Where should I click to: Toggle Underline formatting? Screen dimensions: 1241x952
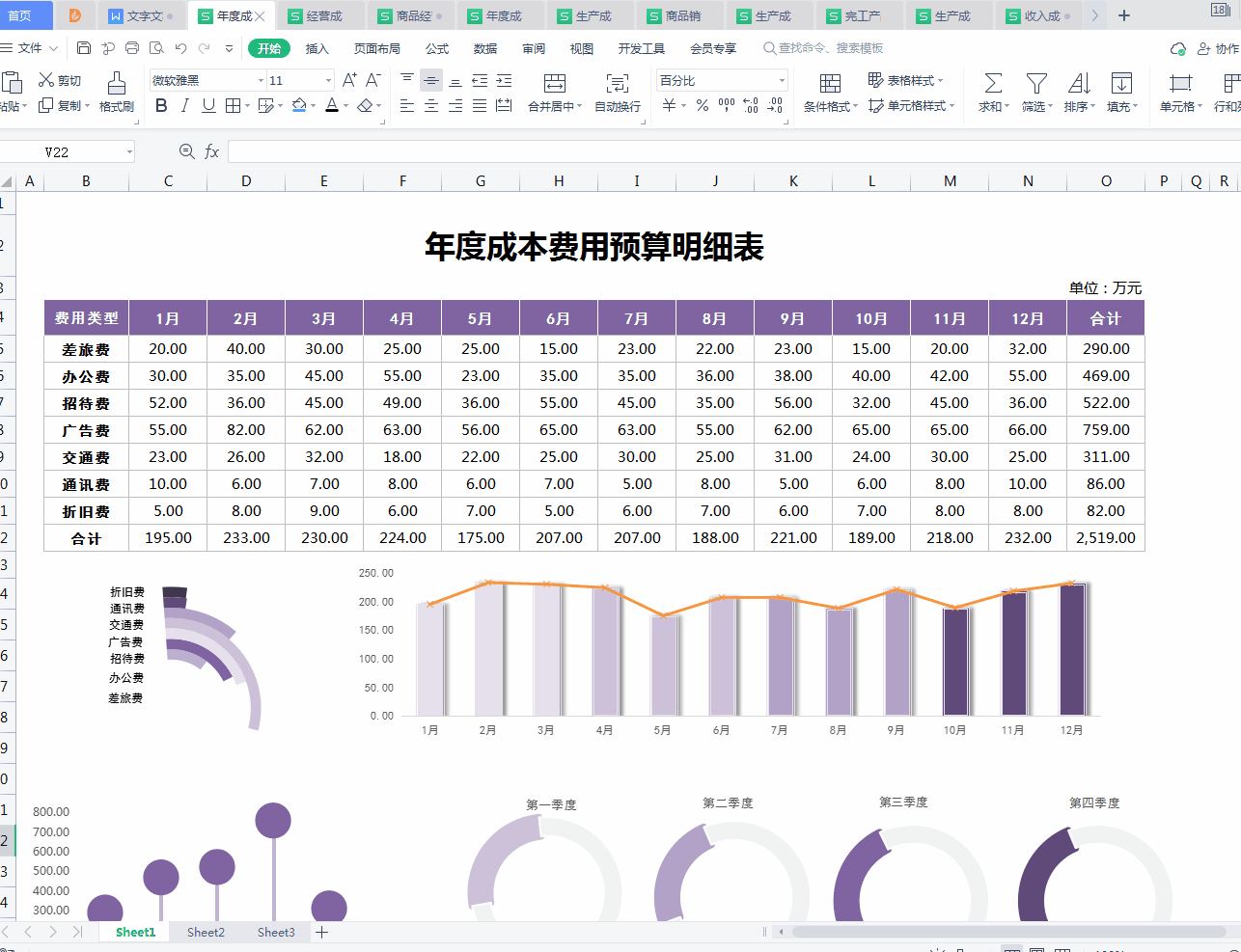(x=207, y=106)
